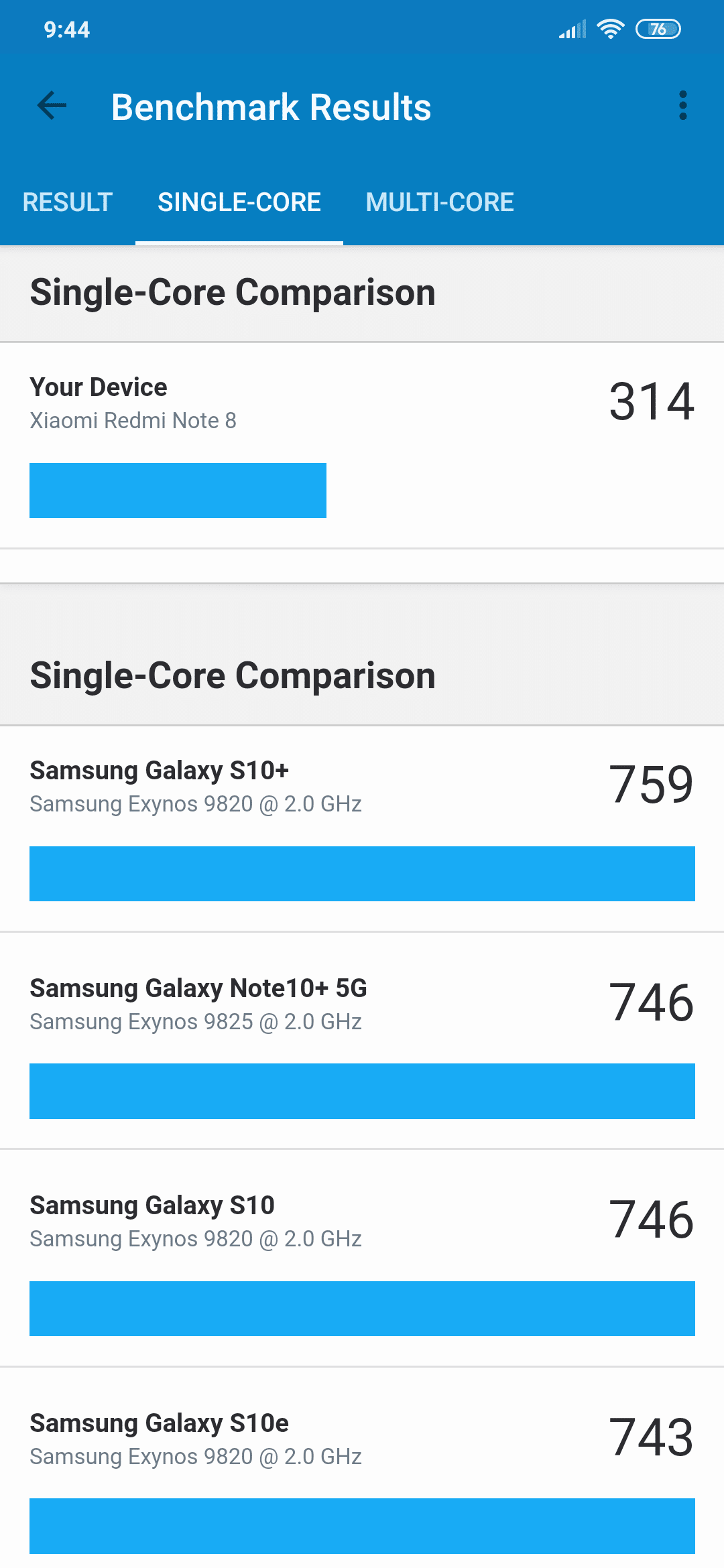Open the three-dot overflow menu
Screen dimensions: 724x1568
(682, 106)
